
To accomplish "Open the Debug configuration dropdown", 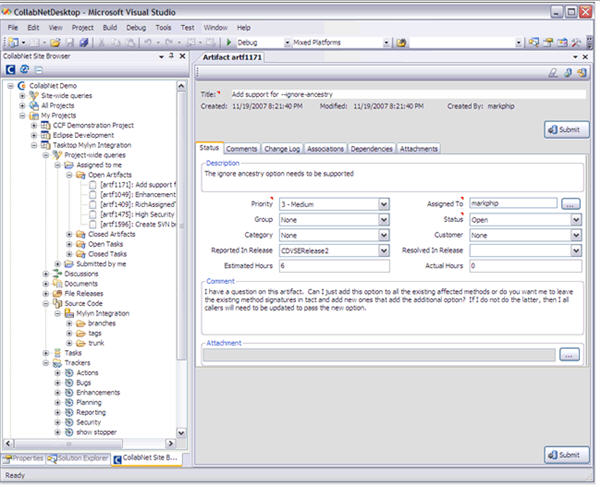I will 287,43.
